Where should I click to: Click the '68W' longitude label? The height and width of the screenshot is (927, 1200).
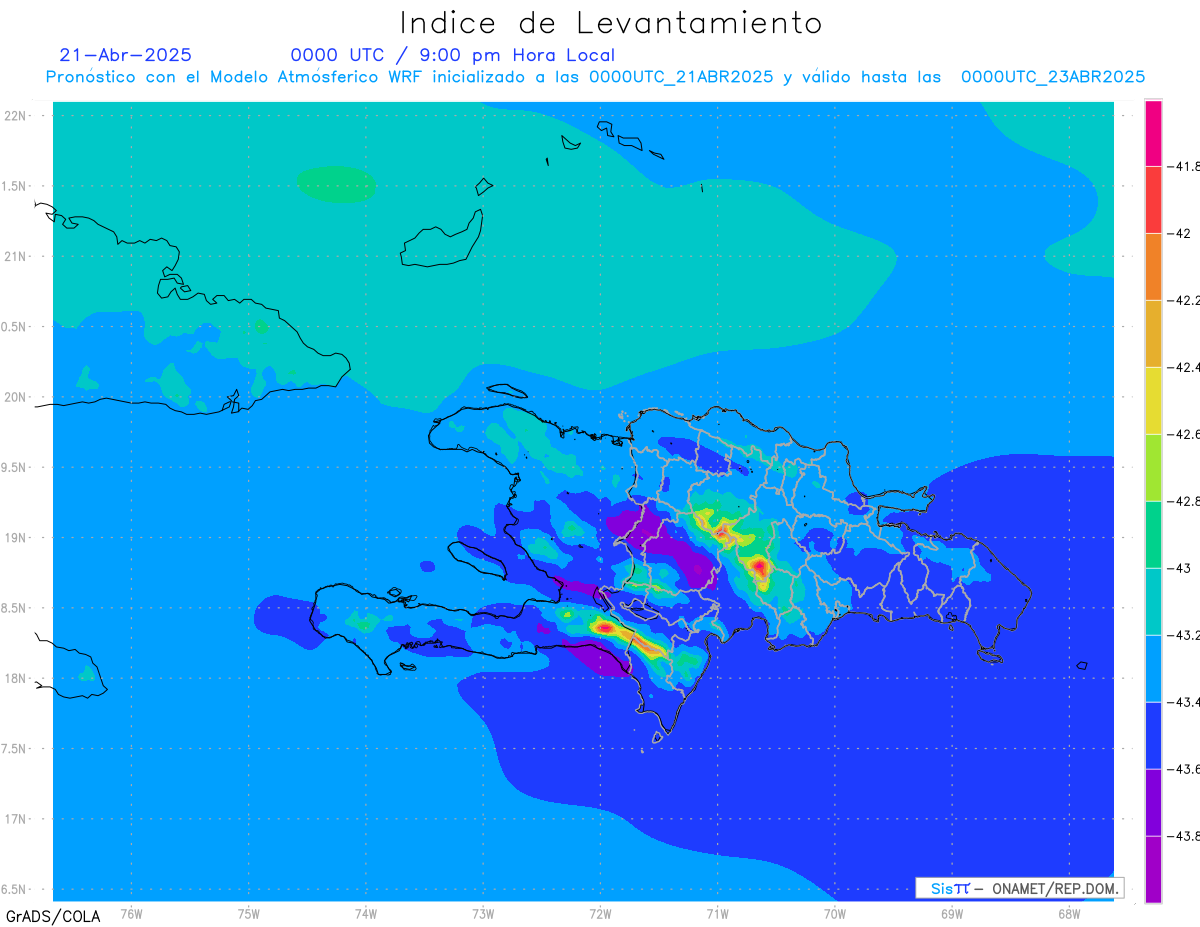(1068, 913)
